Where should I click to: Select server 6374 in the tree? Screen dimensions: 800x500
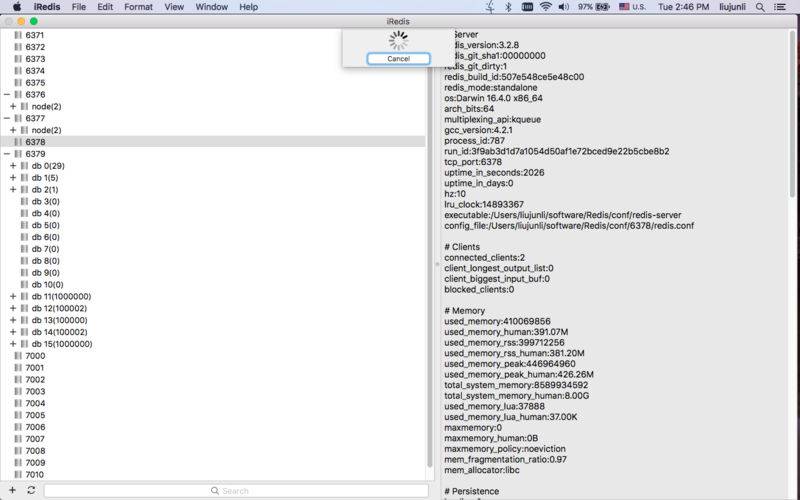[35, 70]
